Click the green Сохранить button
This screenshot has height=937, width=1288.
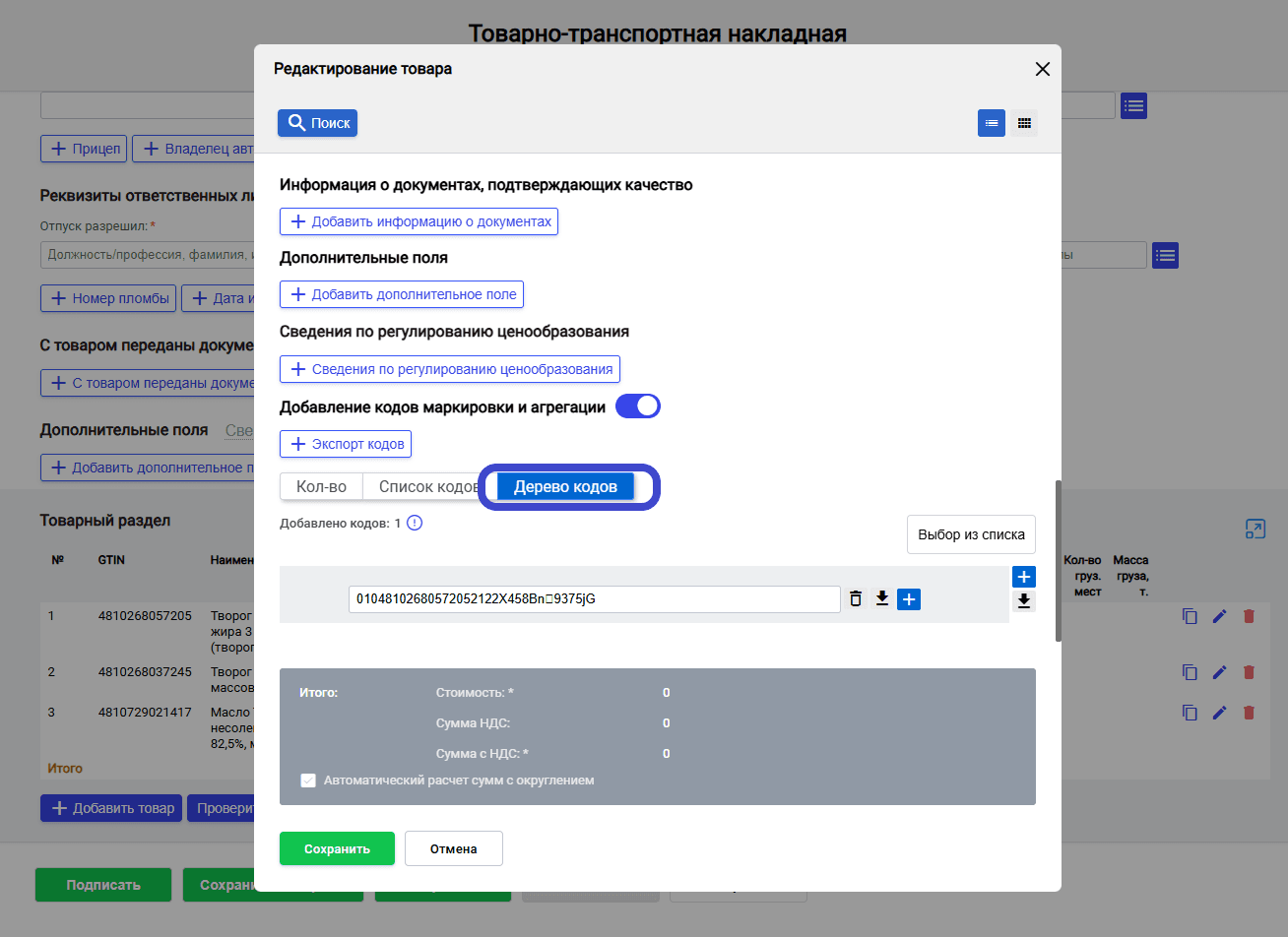point(337,848)
